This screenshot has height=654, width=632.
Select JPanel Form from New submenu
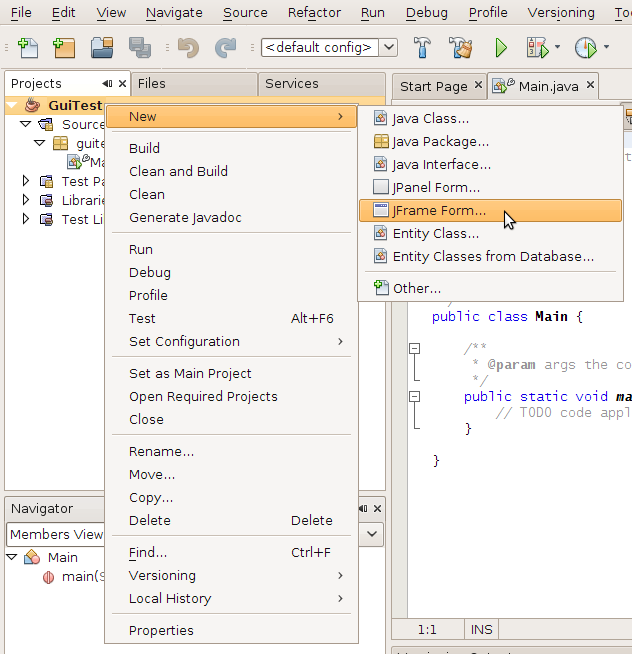pos(491,187)
